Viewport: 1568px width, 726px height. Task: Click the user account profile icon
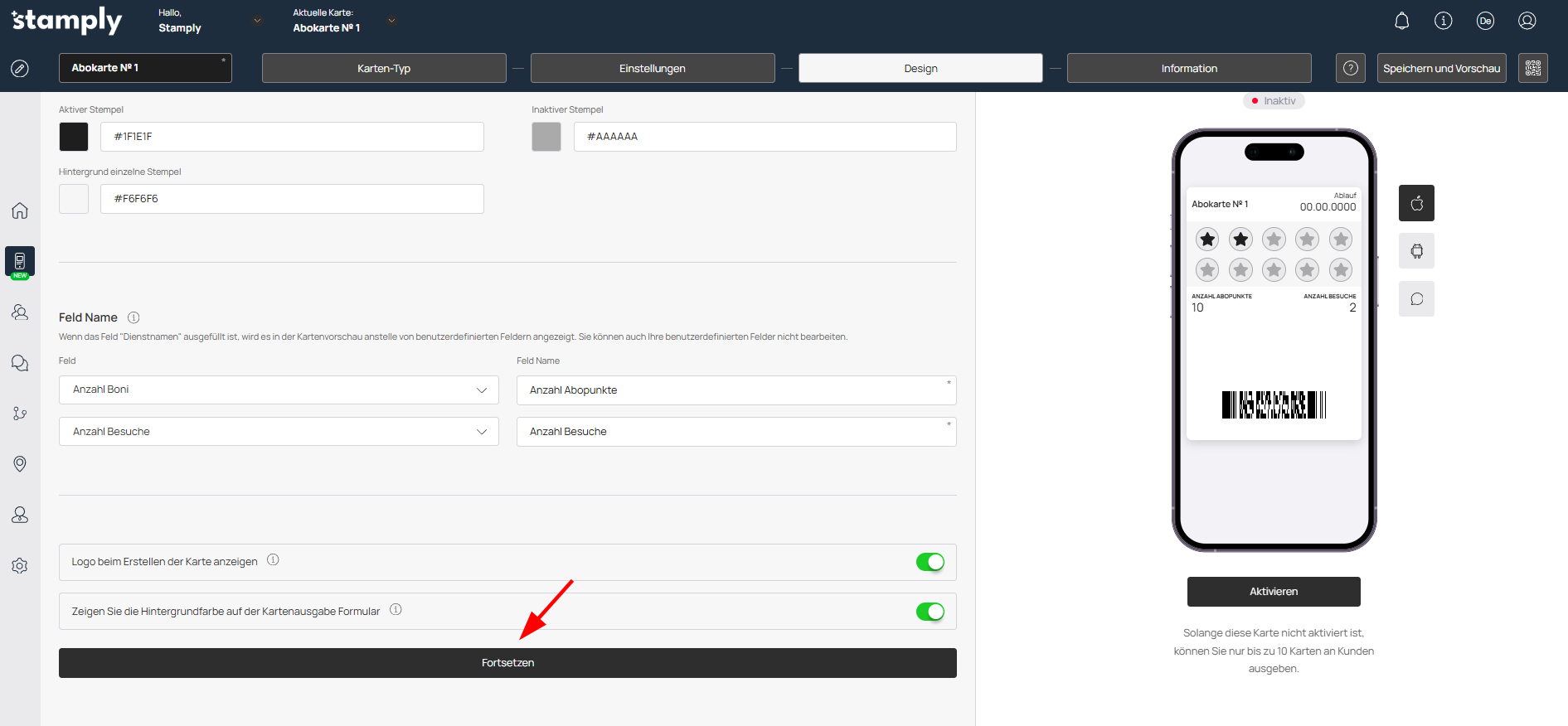[1527, 21]
